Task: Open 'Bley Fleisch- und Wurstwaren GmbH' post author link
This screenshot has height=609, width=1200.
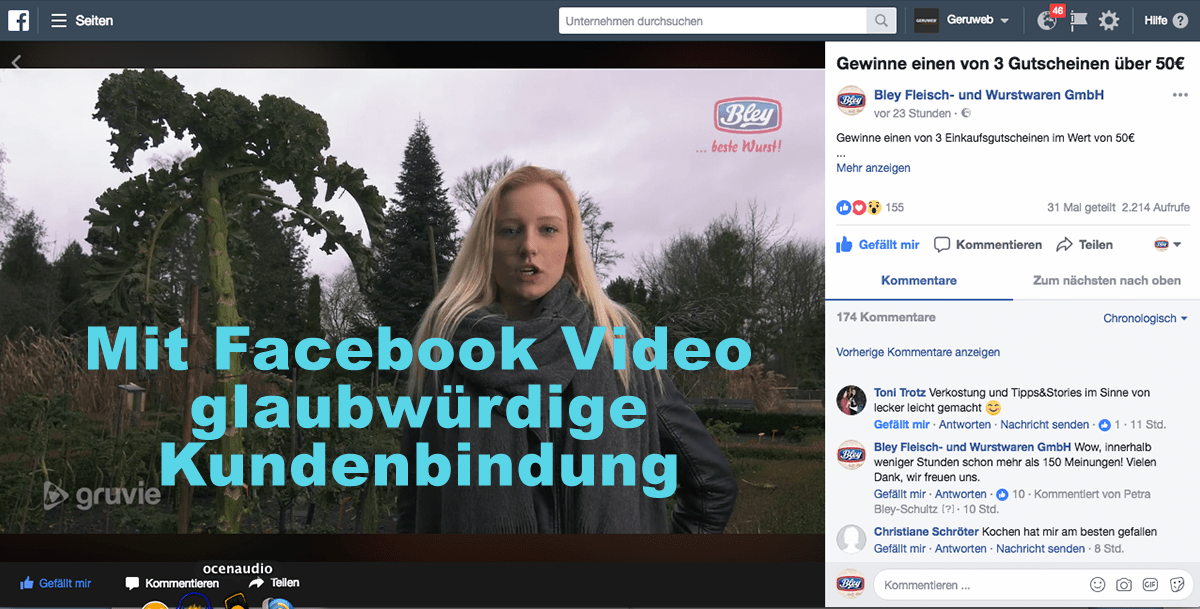Action: pyautogui.click(x=989, y=95)
